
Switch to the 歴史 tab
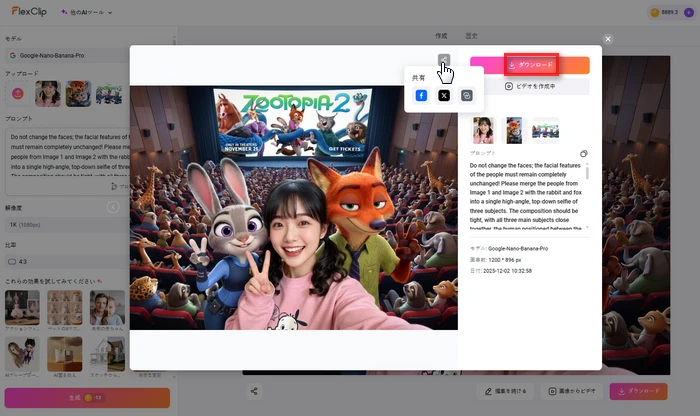click(x=471, y=36)
